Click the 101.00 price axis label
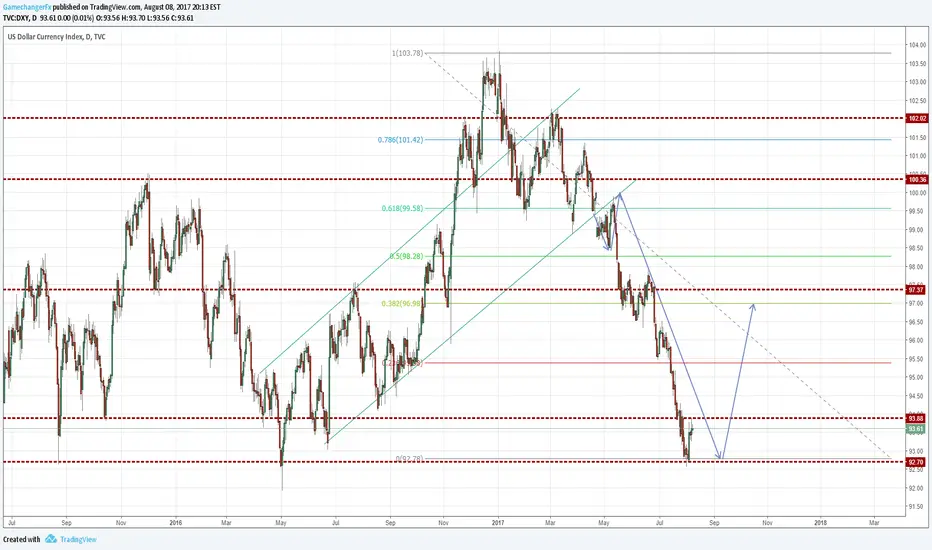932x550 pixels. (x=917, y=156)
